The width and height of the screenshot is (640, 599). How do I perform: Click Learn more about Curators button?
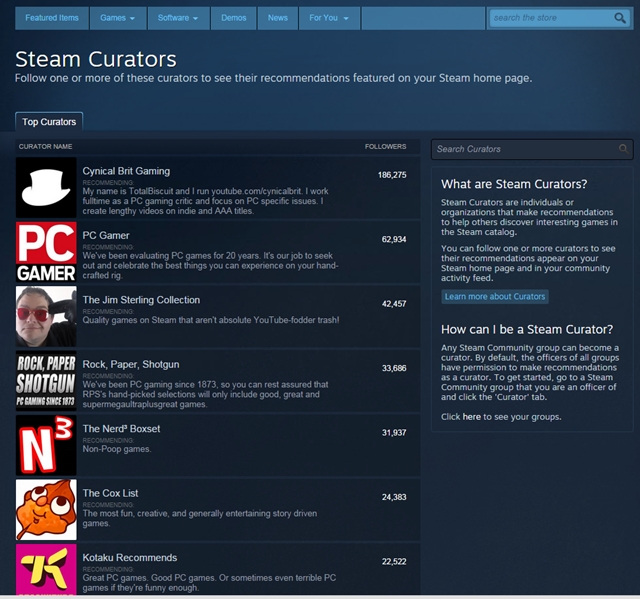tap(495, 297)
